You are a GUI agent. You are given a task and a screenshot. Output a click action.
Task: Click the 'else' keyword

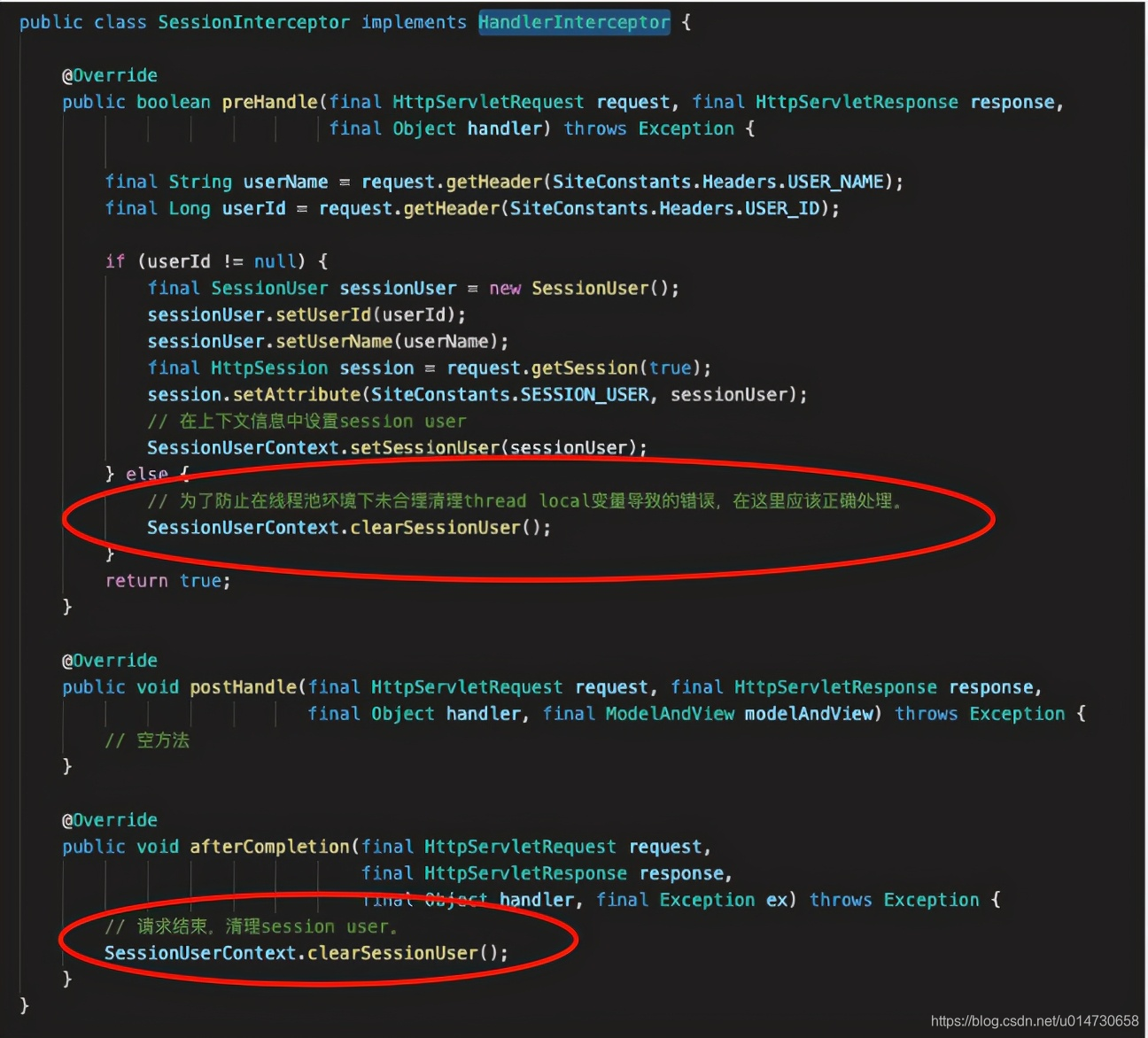coord(147,474)
